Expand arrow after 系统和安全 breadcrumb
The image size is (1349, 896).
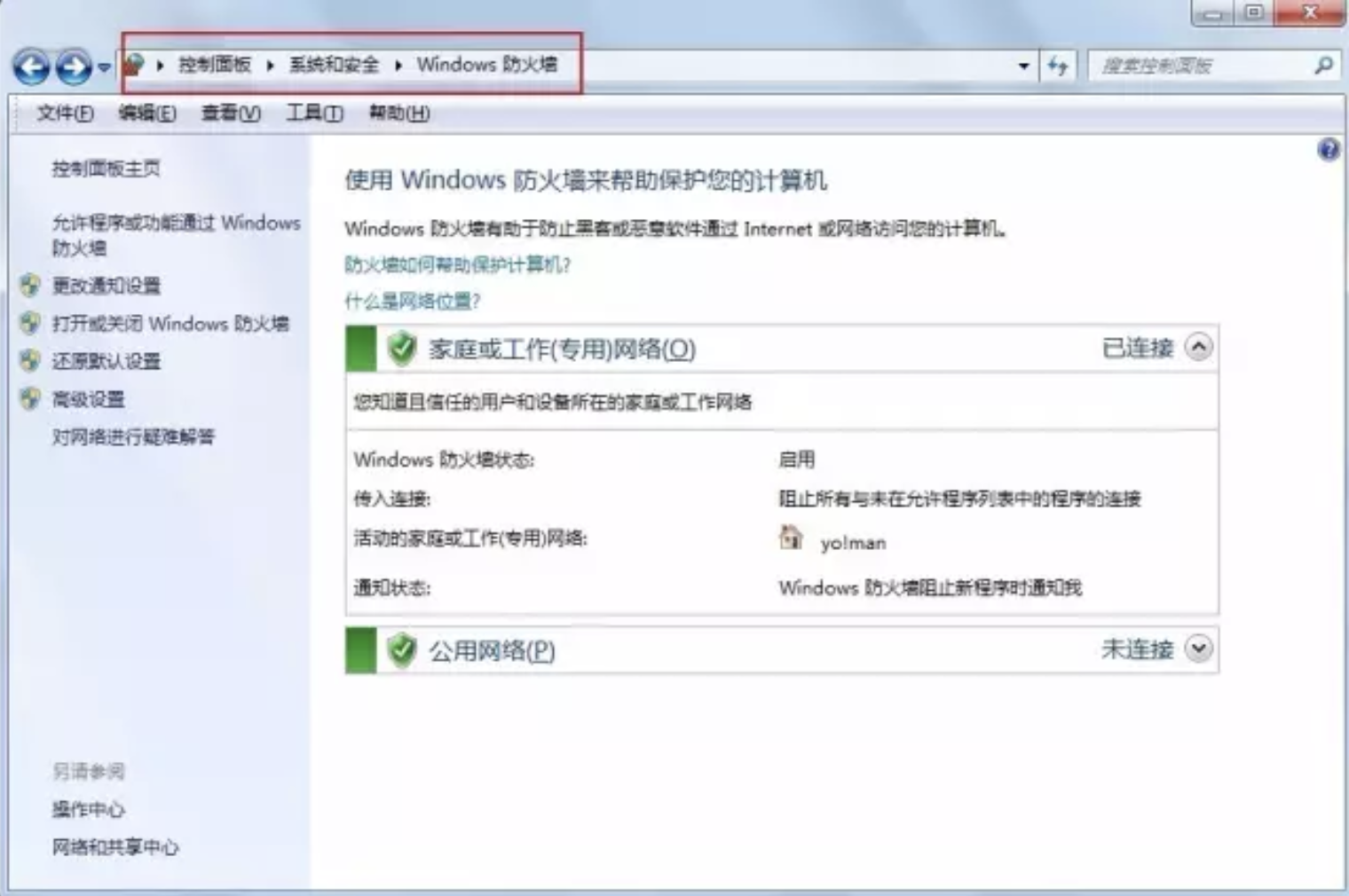click(x=398, y=65)
